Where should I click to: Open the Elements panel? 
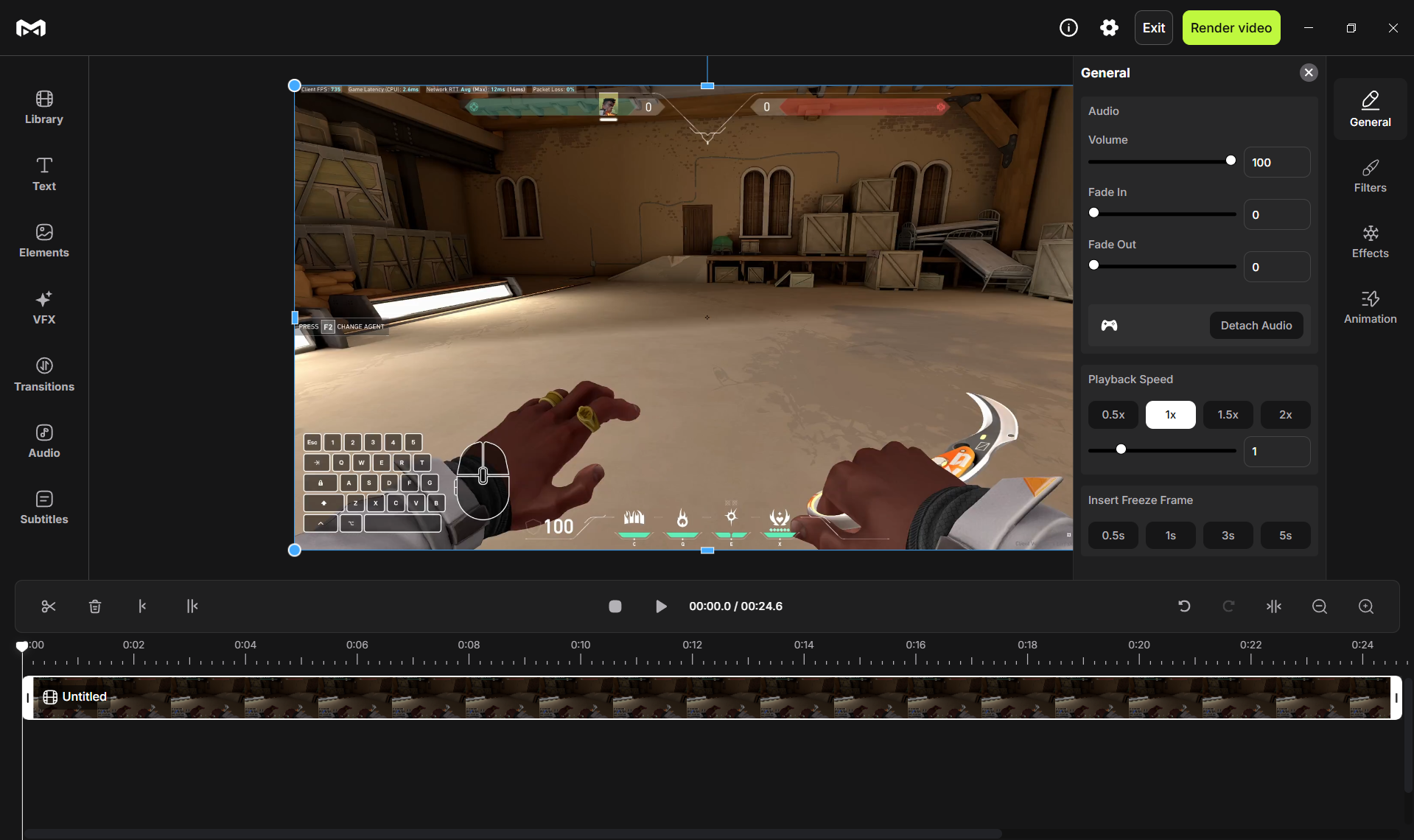pos(44,241)
